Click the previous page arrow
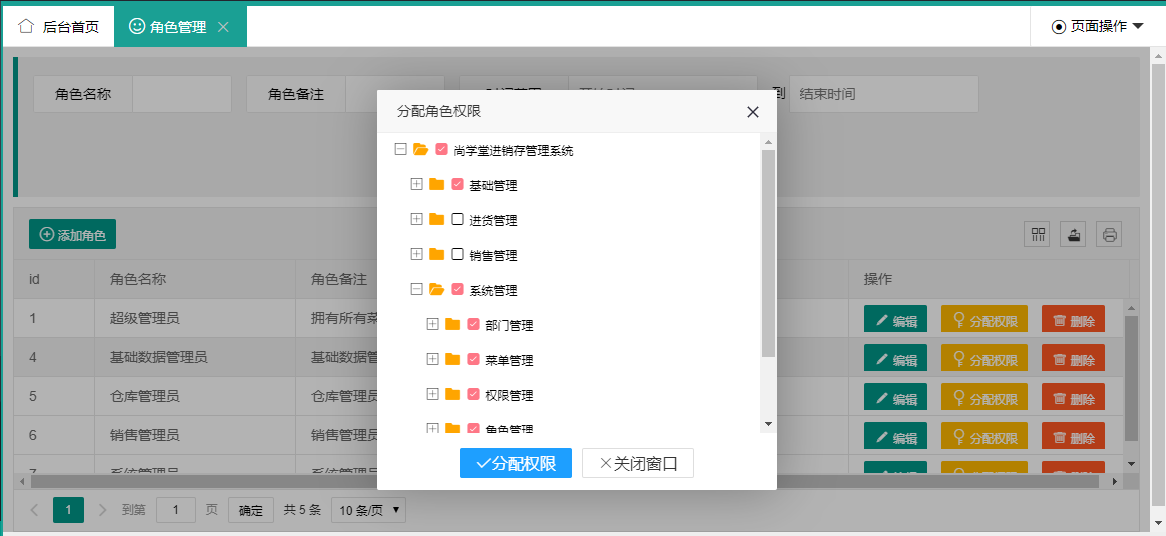 (x=34, y=510)
